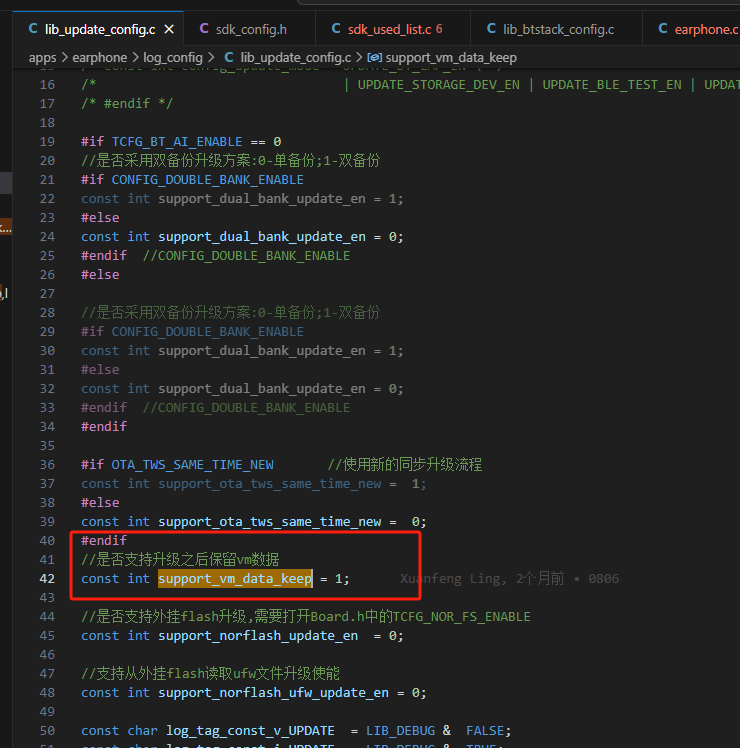Open 'log_config' breadcrumb folder
The width and height of the screenshot is (740, 748).
pos(173,58)
